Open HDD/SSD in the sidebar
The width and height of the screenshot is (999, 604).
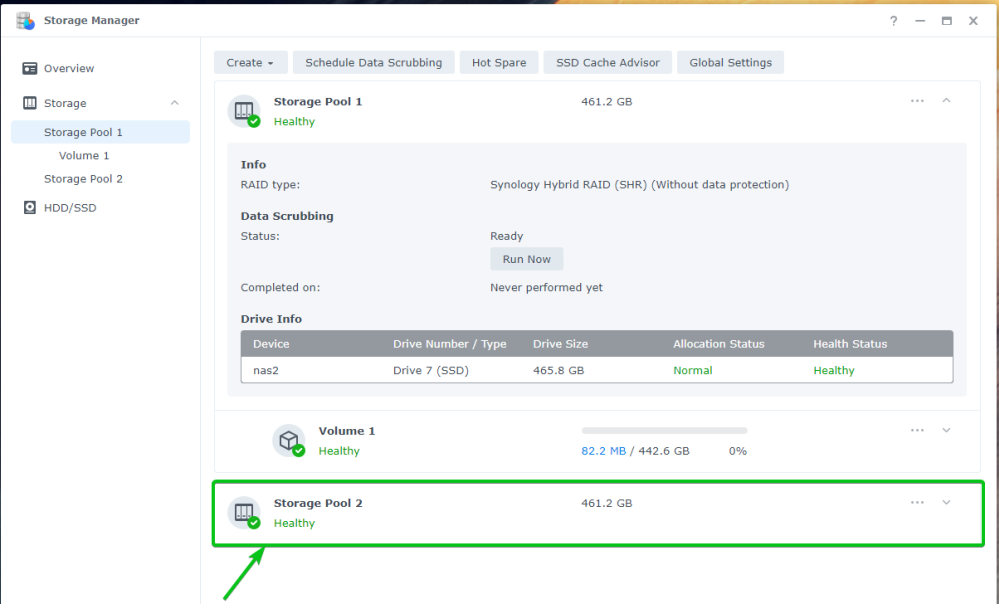[70, 208]
